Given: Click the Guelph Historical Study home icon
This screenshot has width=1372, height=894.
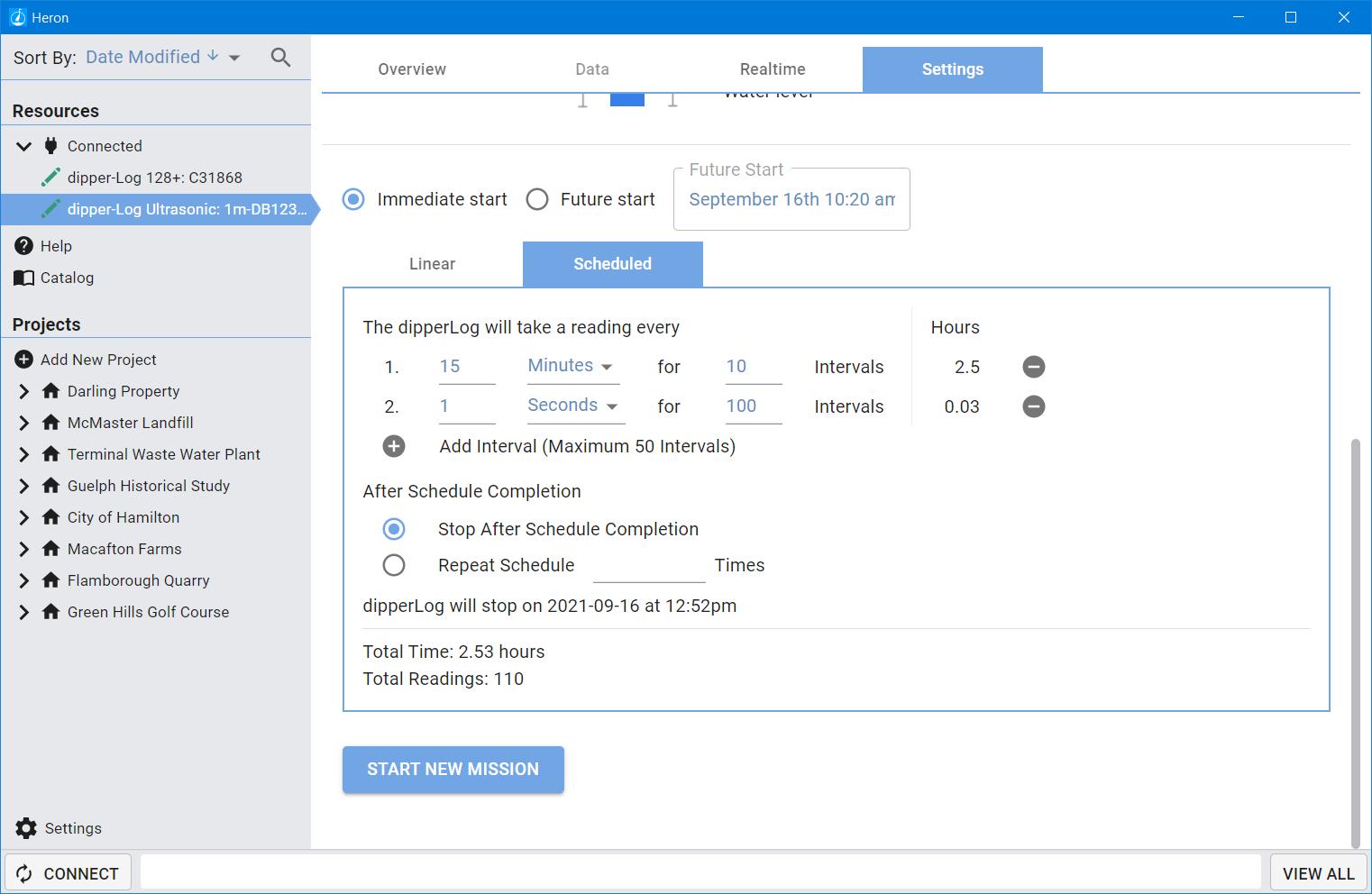Looking at the screenshot, I should [x=51, y=486].
